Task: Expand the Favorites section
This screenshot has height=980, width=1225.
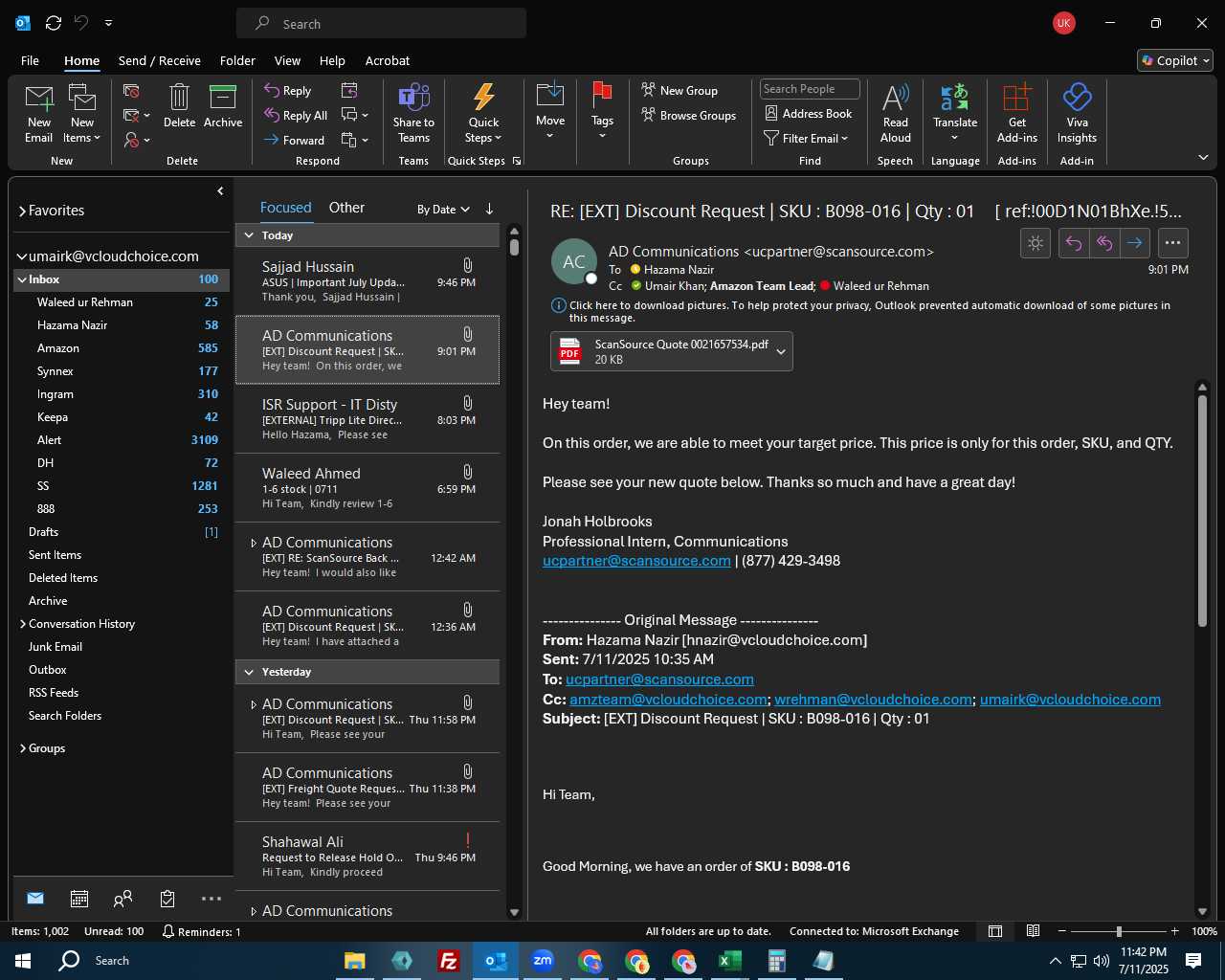Action: click(22, 211)
